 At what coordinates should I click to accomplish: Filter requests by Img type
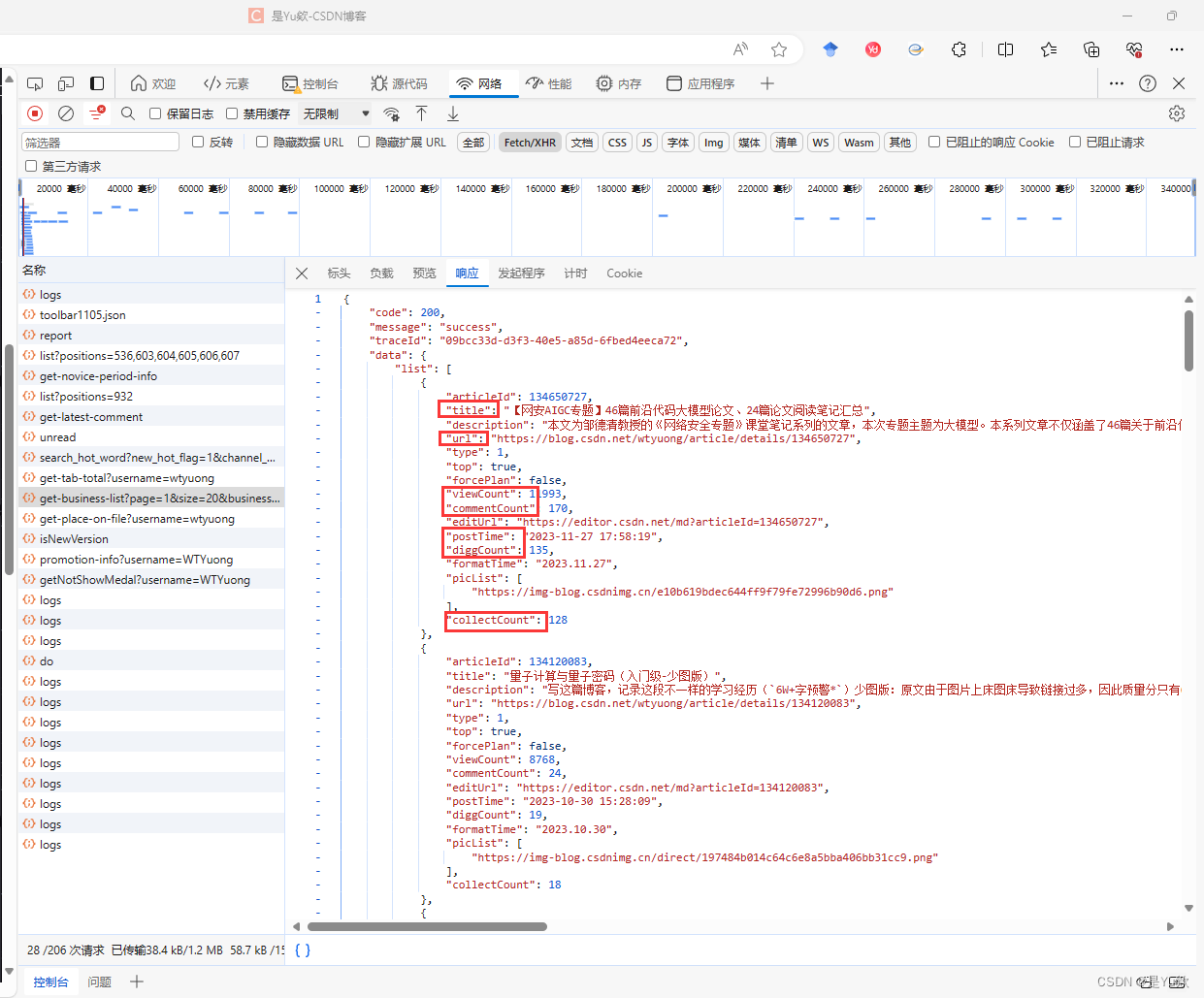tap(714, 143)
